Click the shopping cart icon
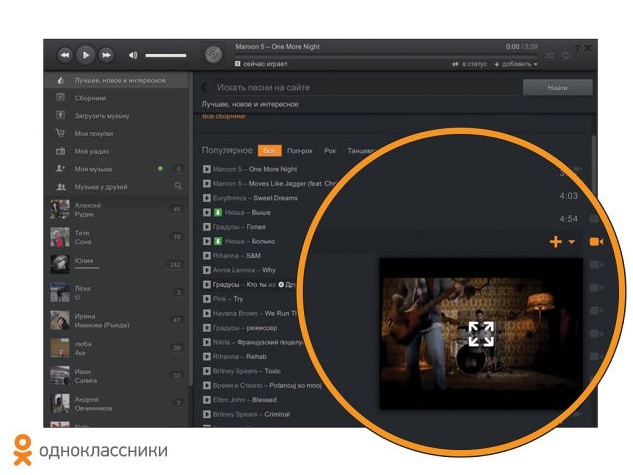The width and height of the screenshot is (633, 475). (60, 133)
